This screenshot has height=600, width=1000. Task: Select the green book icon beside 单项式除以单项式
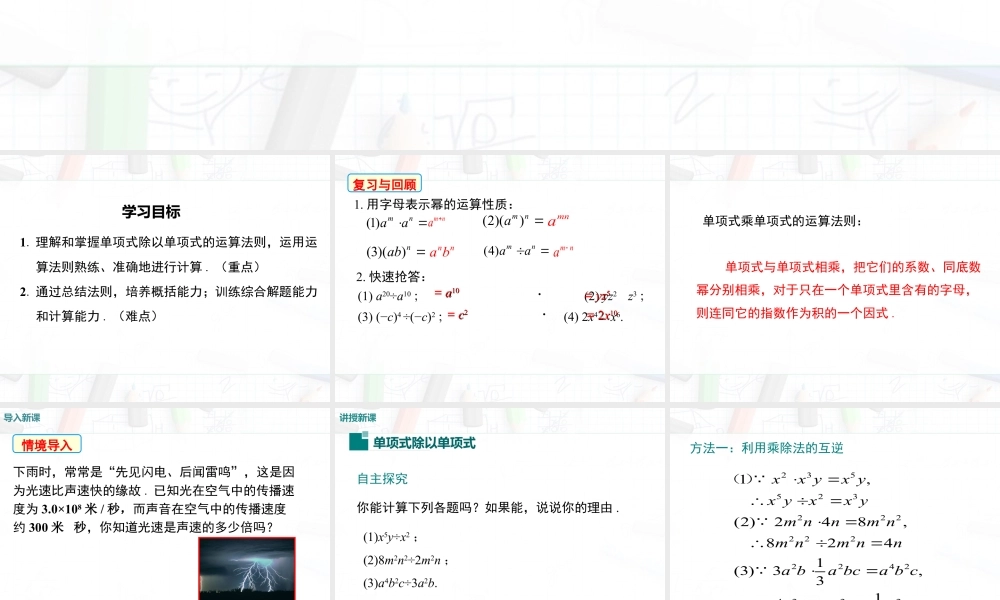point(357,441)
